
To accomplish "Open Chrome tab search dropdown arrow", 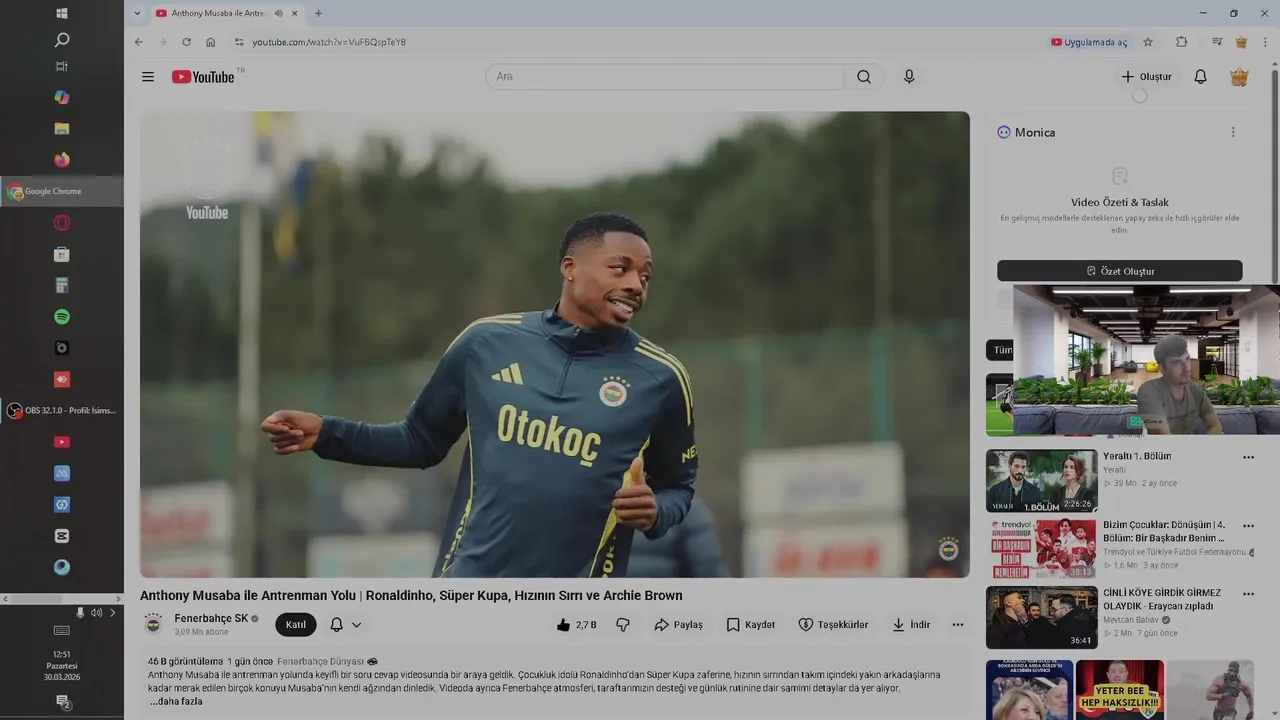I will point(137,13).
